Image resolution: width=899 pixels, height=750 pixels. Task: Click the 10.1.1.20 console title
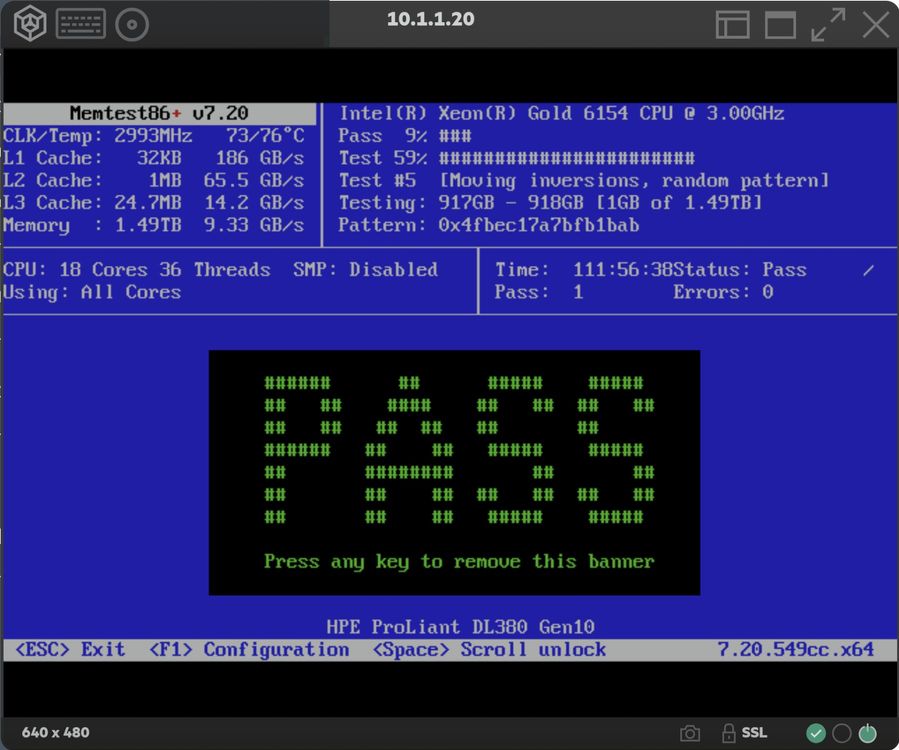(x=430, y=19)
